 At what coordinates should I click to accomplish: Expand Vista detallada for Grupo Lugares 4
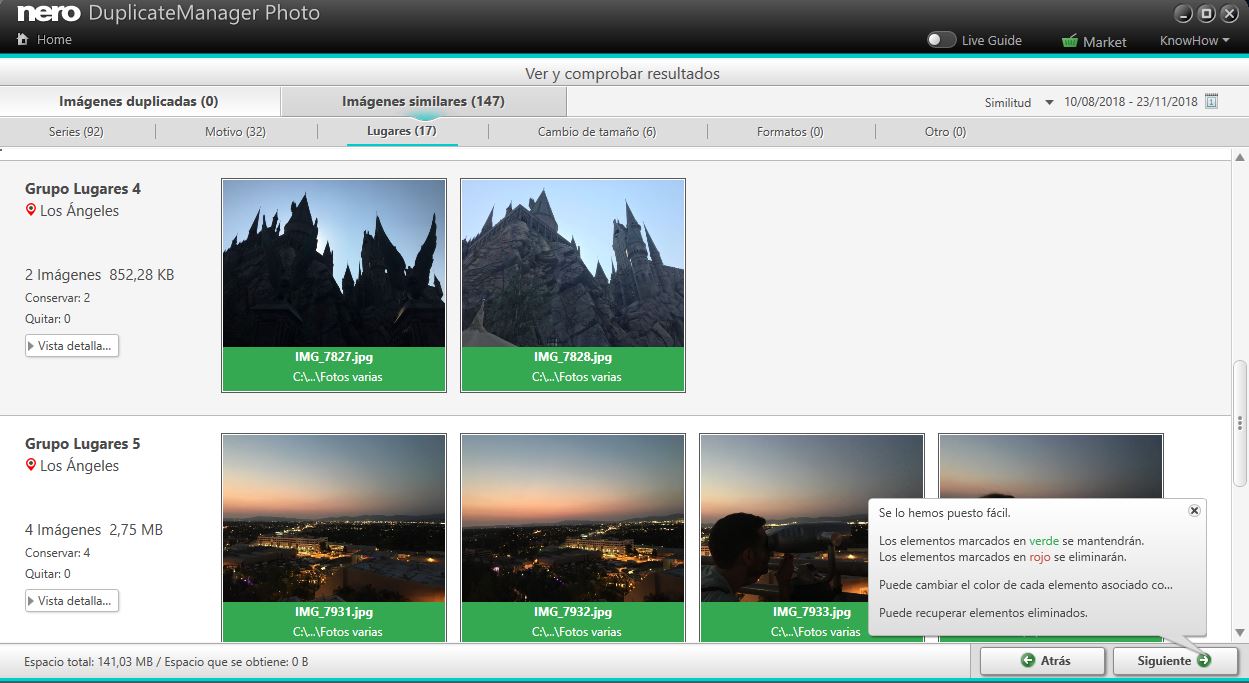[x=72, y=346]
